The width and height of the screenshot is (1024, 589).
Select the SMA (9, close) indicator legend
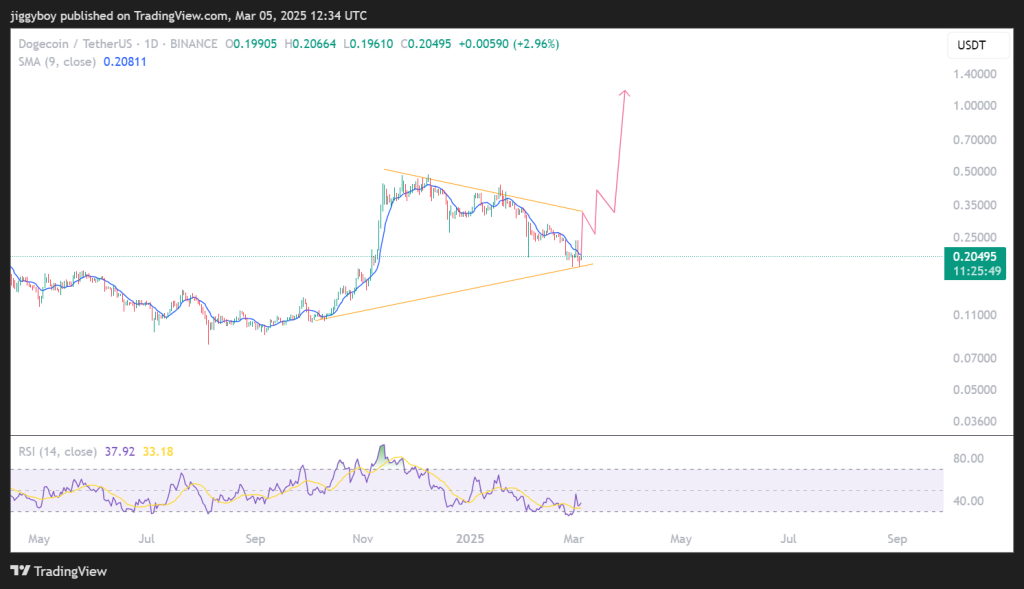pos(56,61)
